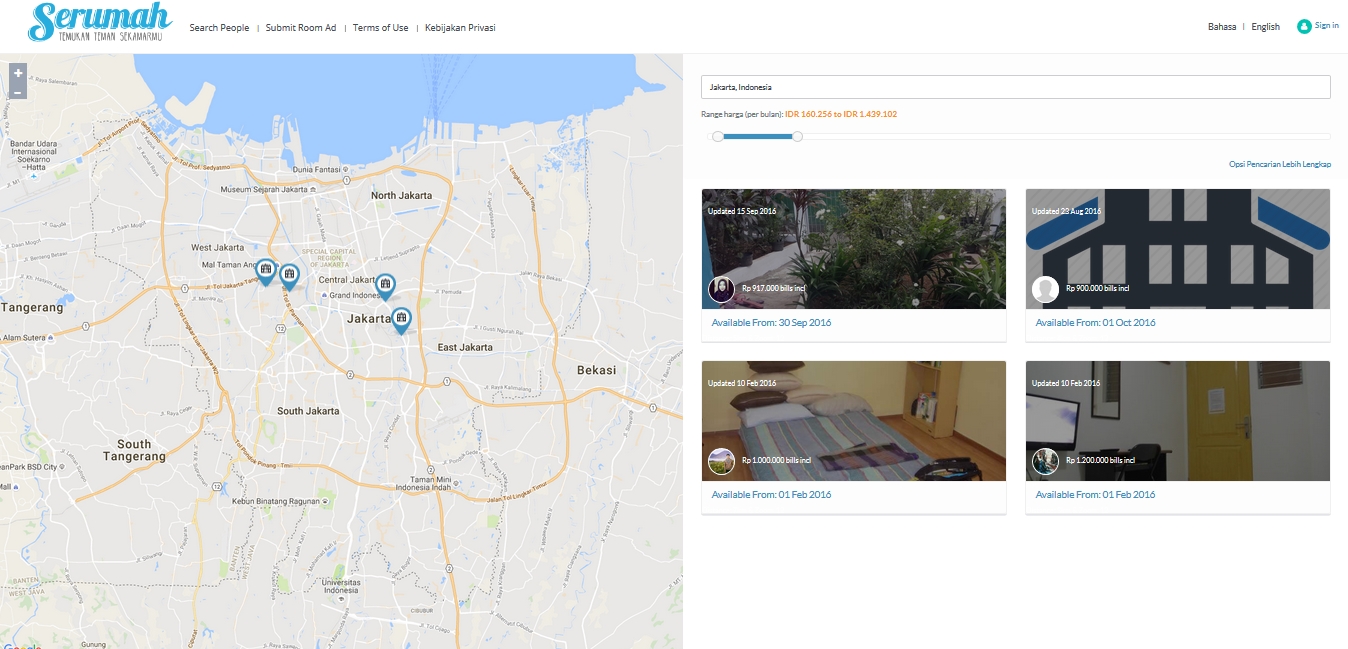Viewport: 1348px width, 649px height.
Task: Open Submit Room Ad page
Action: tap(301, 28)
